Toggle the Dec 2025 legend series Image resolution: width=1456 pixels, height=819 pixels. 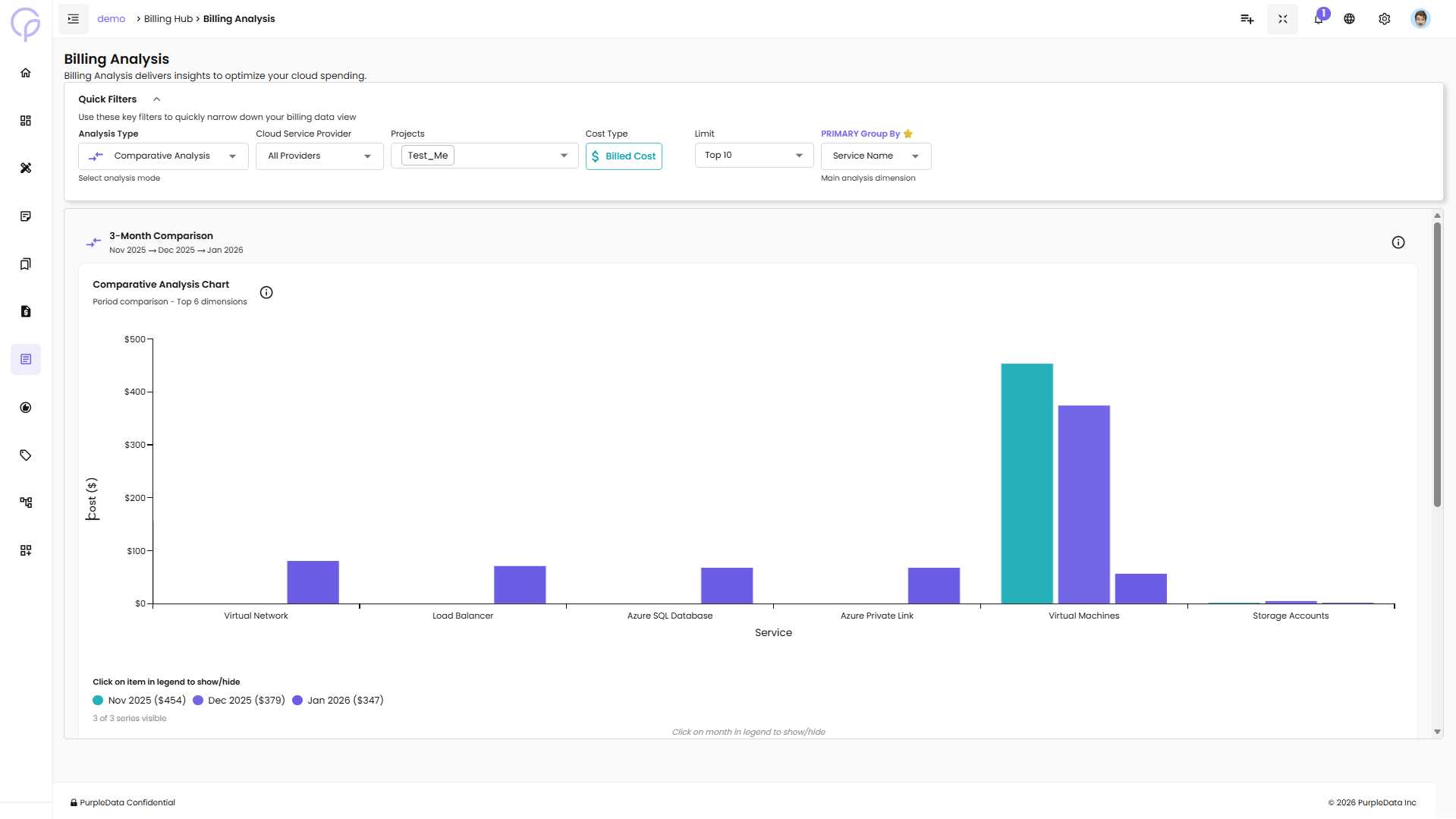[239, 701]
